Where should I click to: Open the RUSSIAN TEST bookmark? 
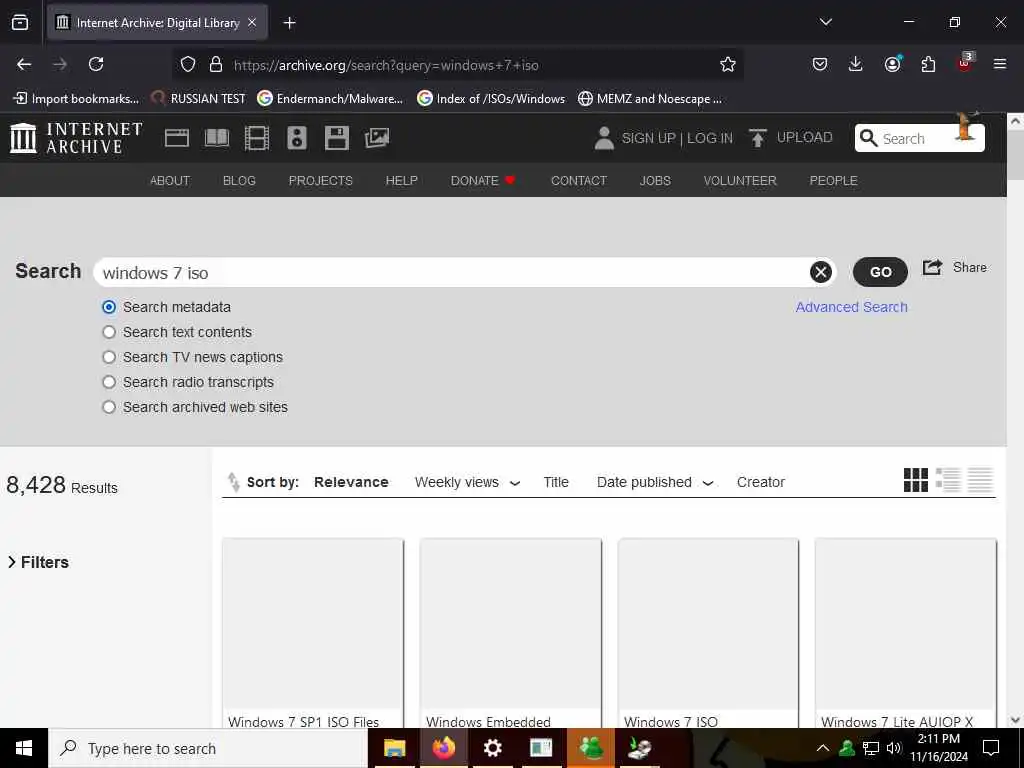198,99
